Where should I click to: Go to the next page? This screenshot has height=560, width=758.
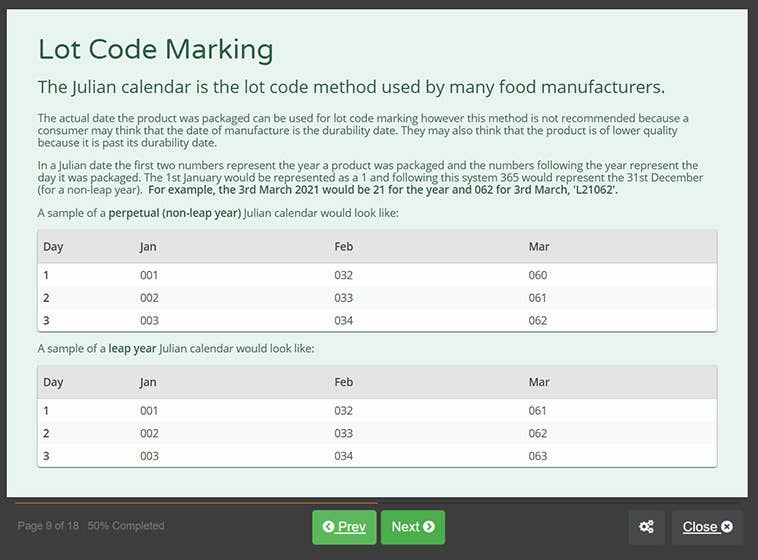pyautogui.click(x=412, y=527)
